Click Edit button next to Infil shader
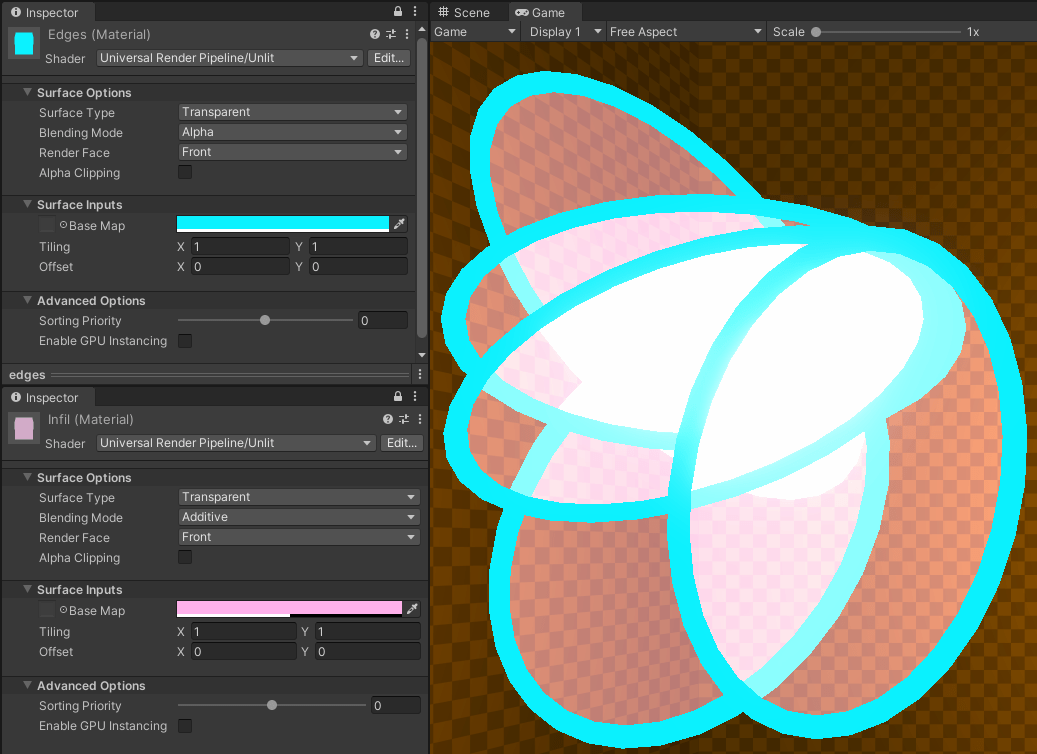 click(x=402, y=443)
